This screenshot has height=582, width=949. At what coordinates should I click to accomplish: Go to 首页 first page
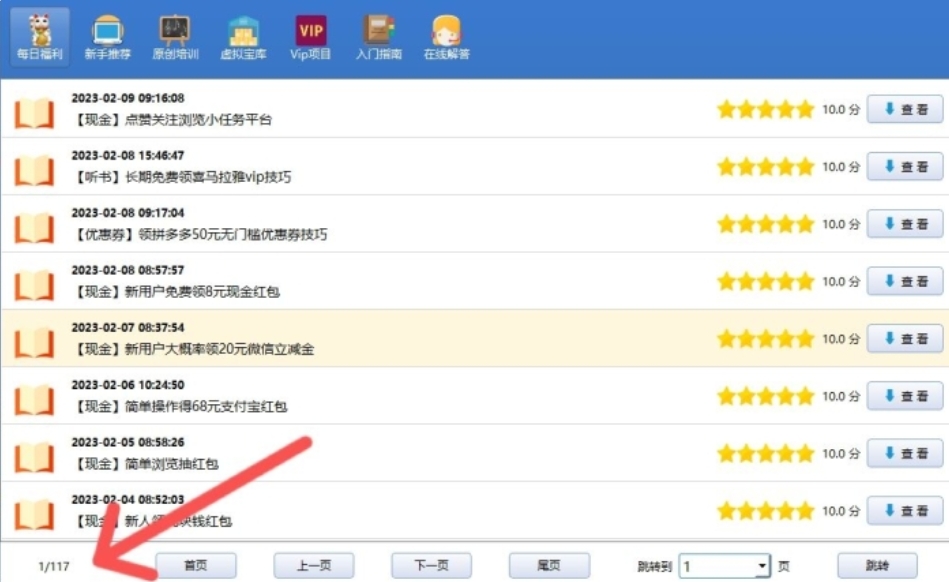(198, 565)
